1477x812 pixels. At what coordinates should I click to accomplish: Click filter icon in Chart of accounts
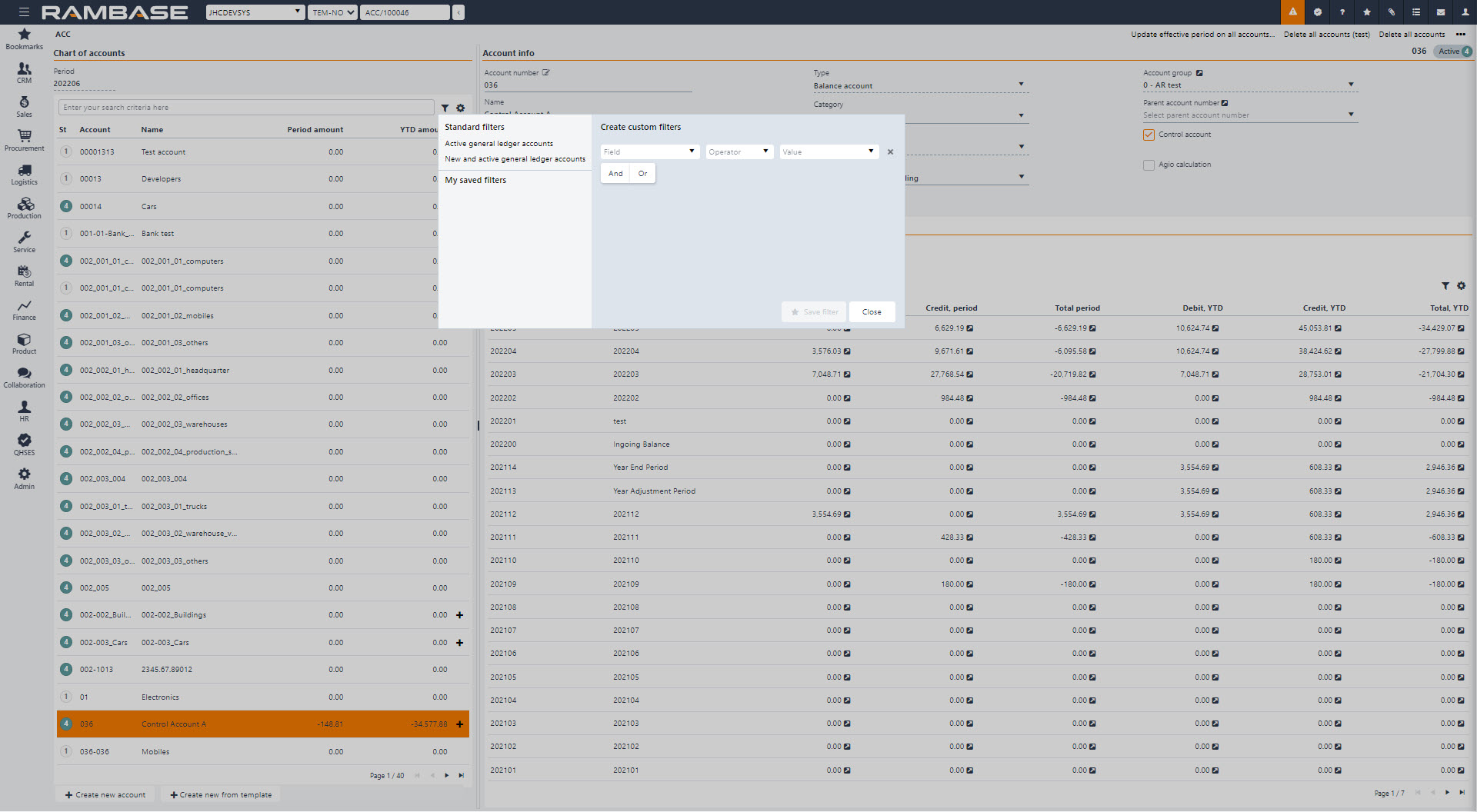[445, 108]
